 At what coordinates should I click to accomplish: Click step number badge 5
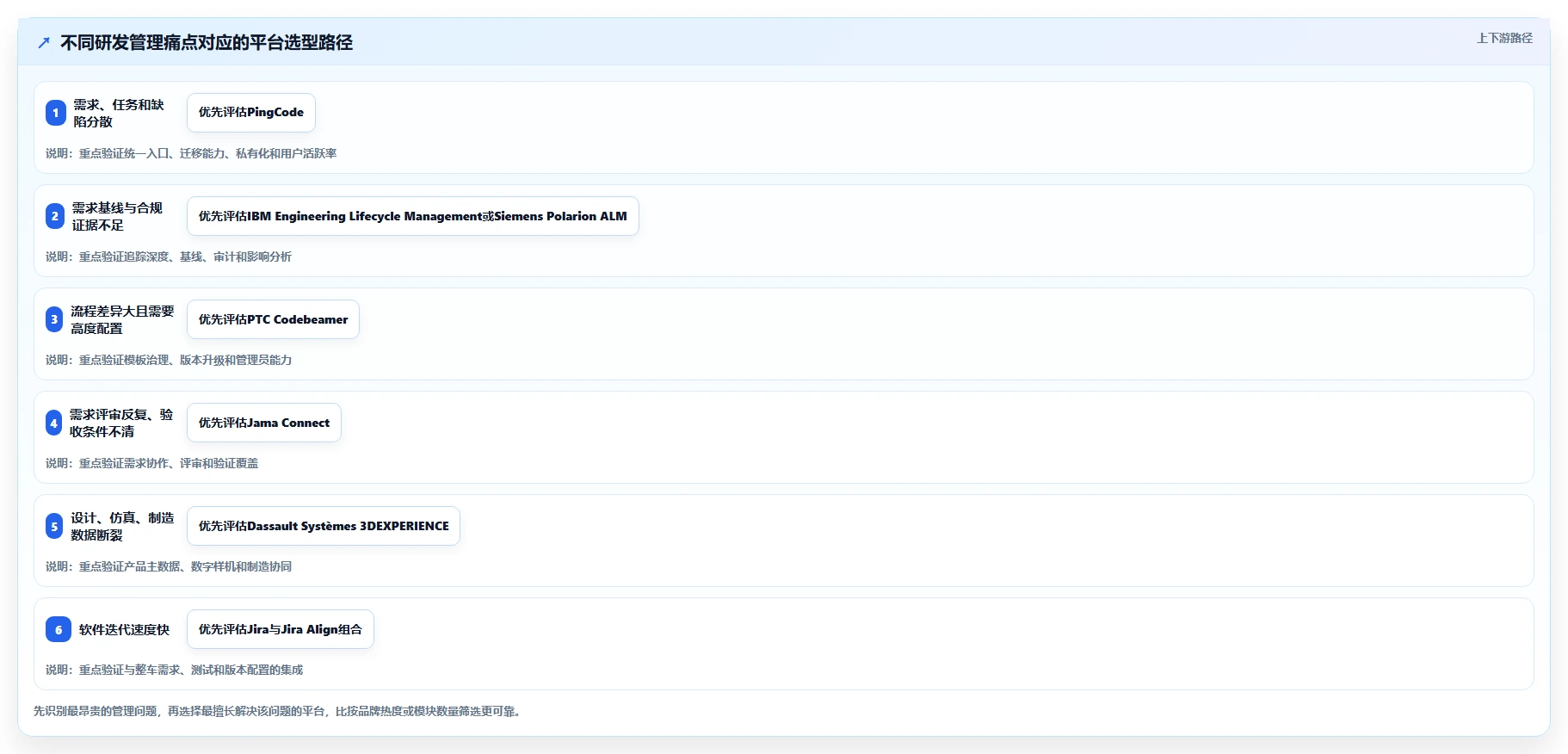(54, 526)
